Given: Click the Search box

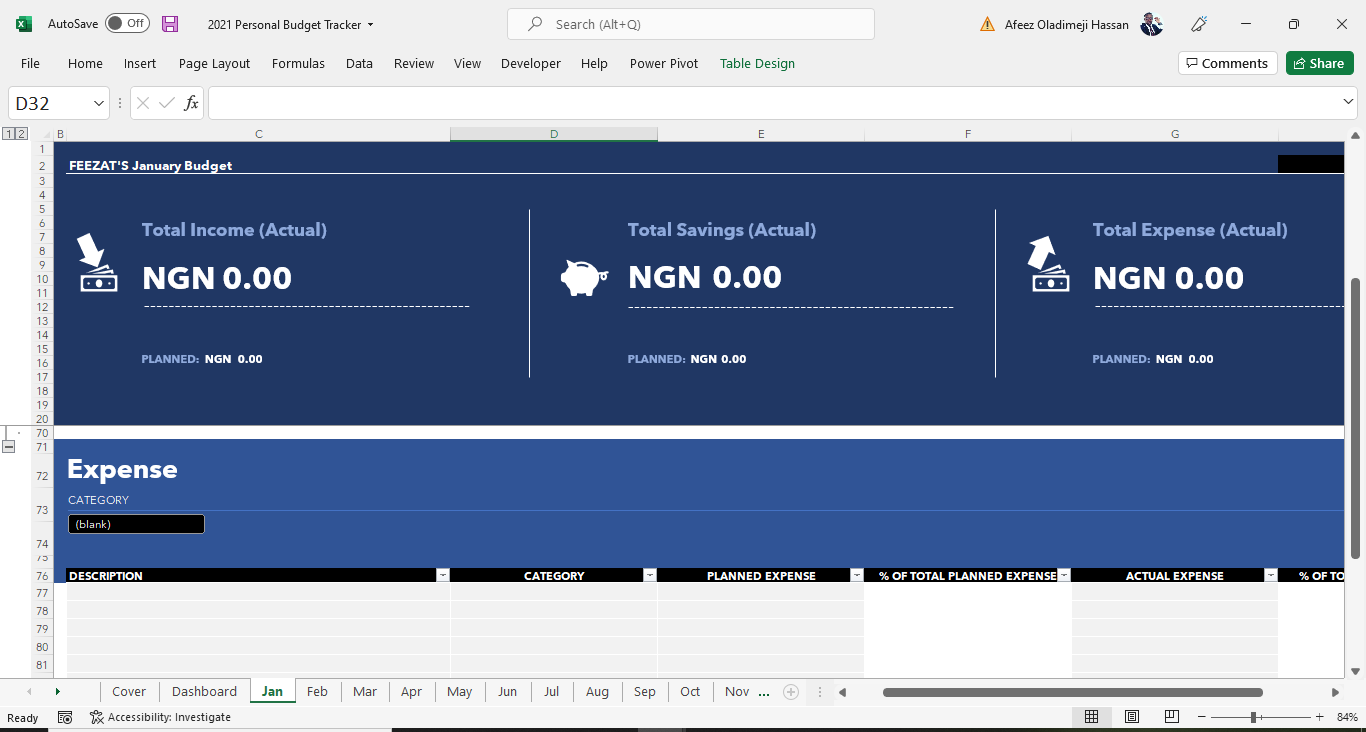Looking at the screenshot, I should point(690,24).
